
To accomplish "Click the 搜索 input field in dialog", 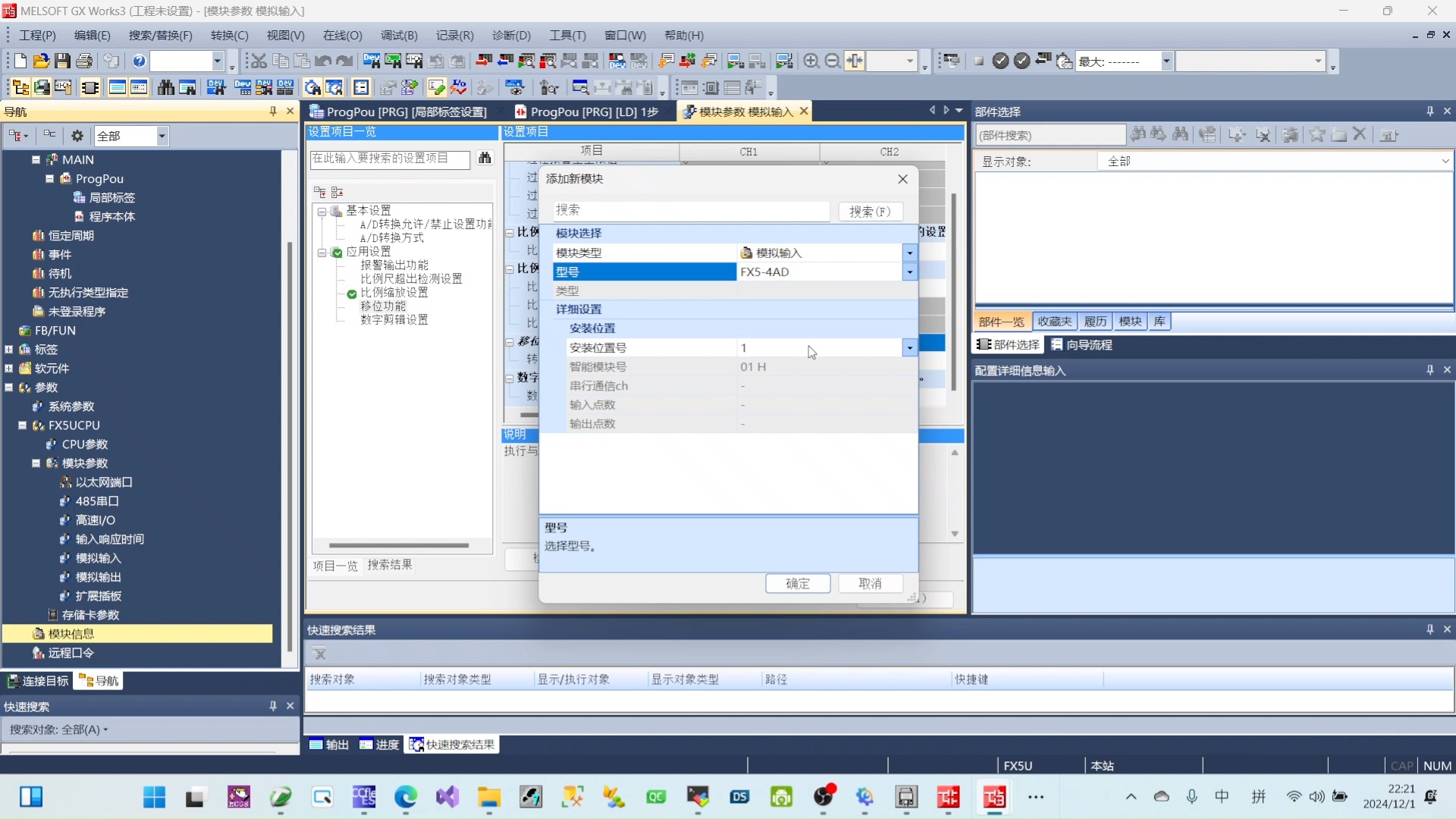I will coord(690,210).
